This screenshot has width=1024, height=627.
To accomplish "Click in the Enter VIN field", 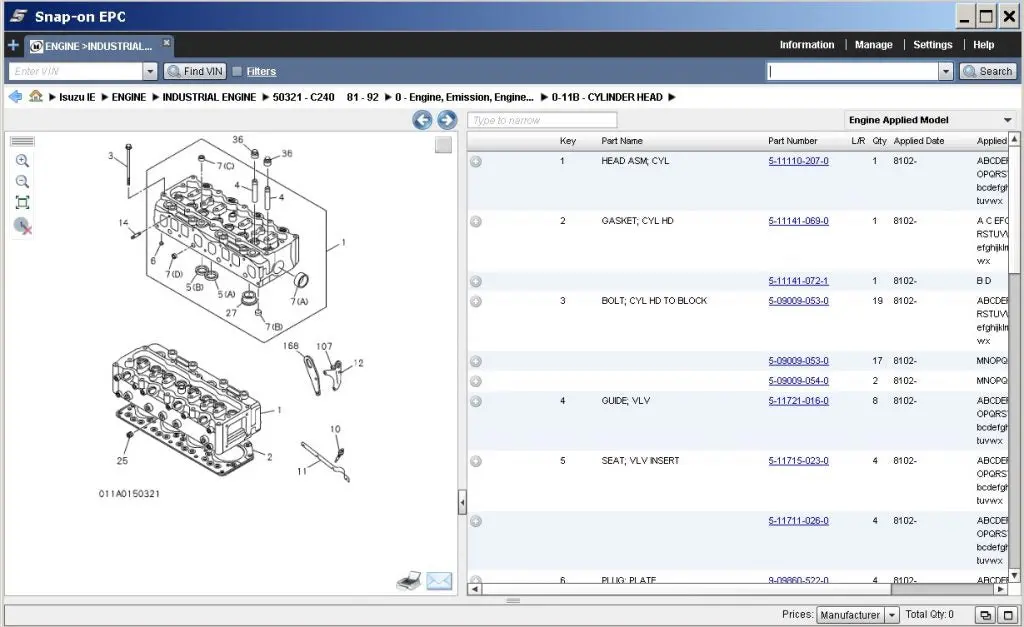I will pos(75,71).
